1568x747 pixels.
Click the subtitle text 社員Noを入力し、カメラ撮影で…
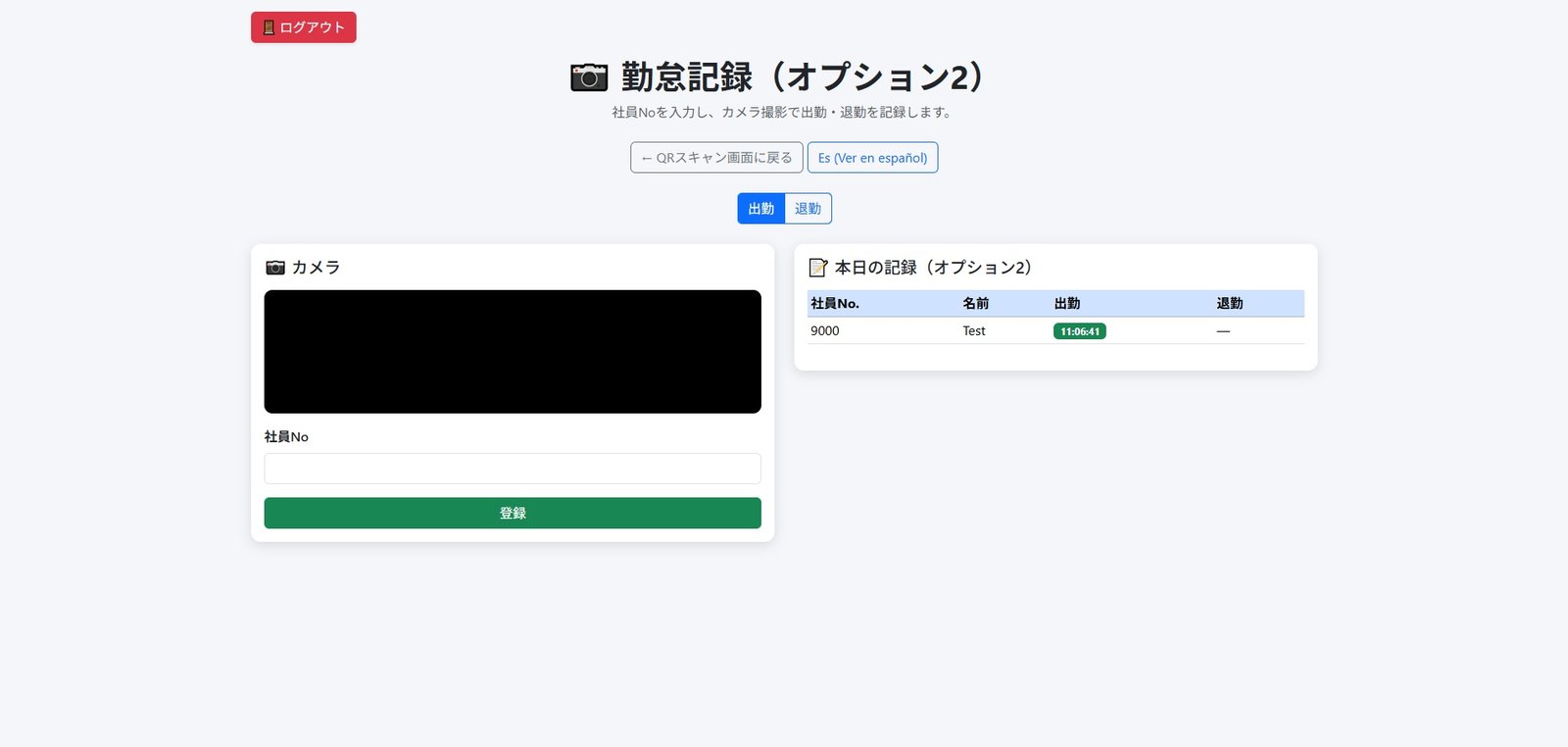[x=783, y=113]
